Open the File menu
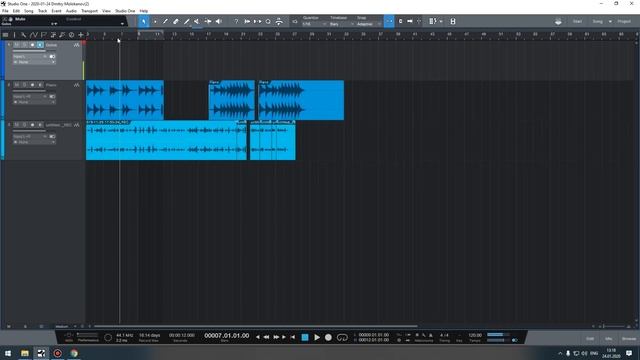 point(5,11)
